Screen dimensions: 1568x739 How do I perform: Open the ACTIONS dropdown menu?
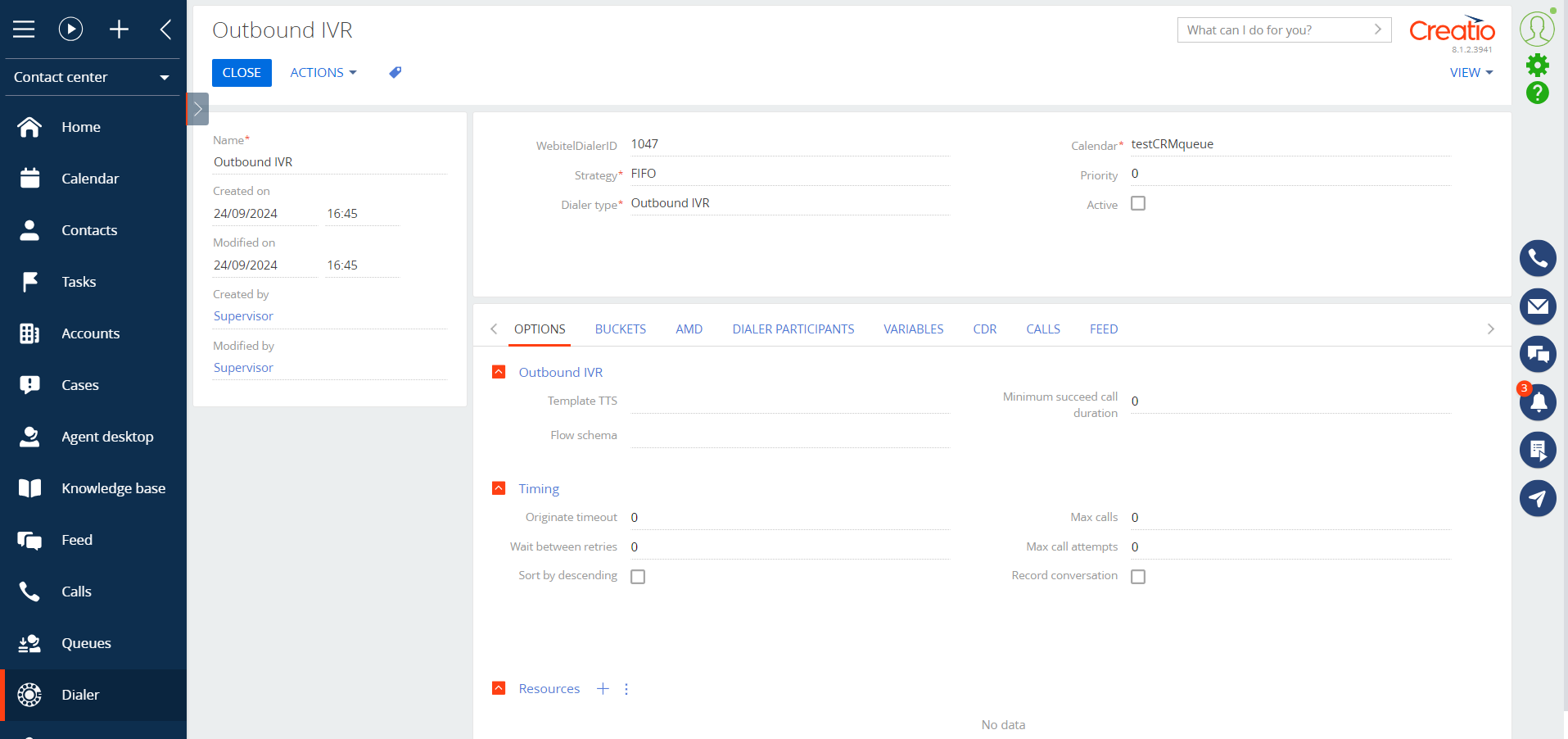323,72
